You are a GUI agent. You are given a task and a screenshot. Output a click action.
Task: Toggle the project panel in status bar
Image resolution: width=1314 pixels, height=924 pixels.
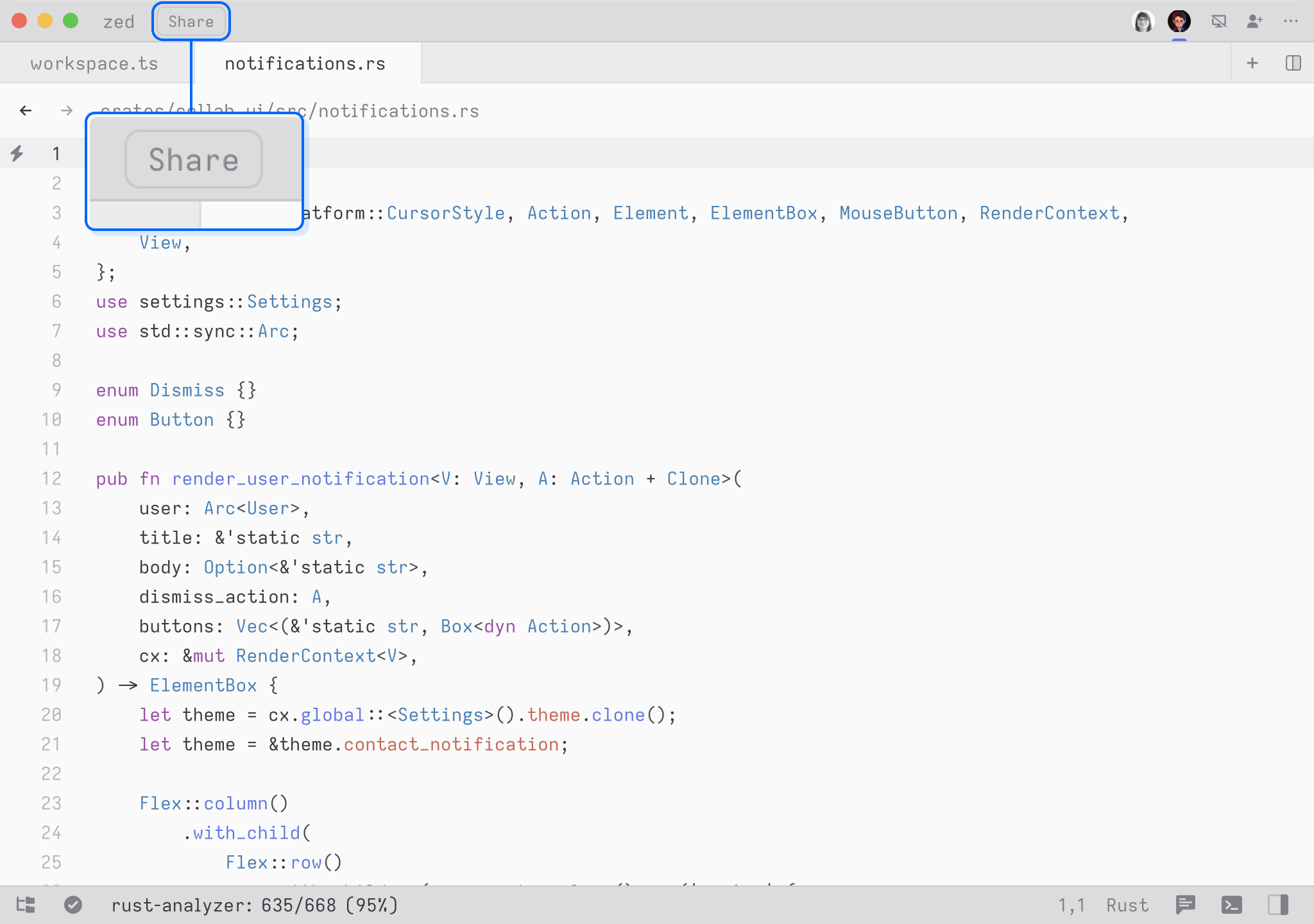click(x=26, y=905)
